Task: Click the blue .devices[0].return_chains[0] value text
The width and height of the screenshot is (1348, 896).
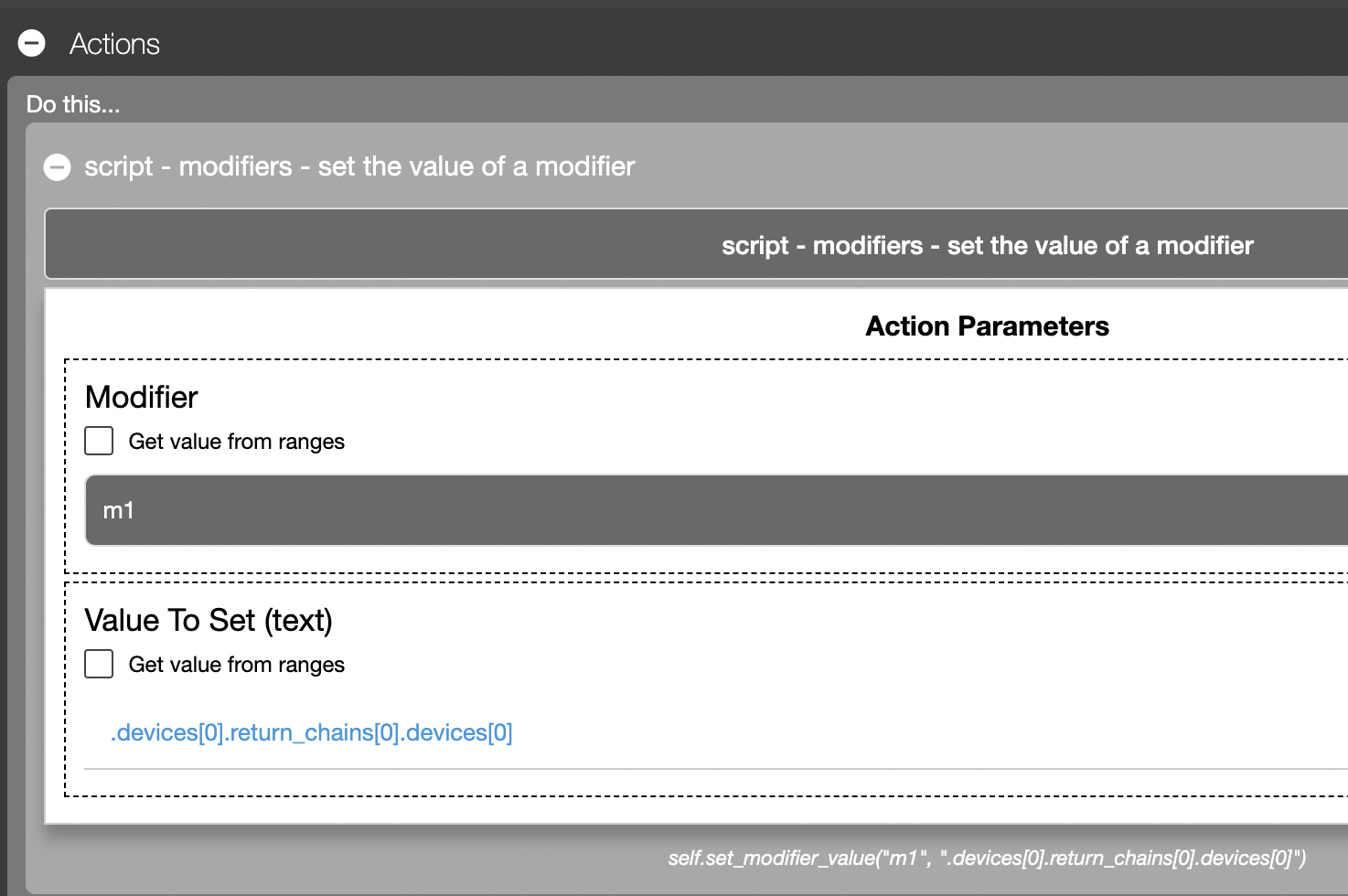Action: point(311,733)
